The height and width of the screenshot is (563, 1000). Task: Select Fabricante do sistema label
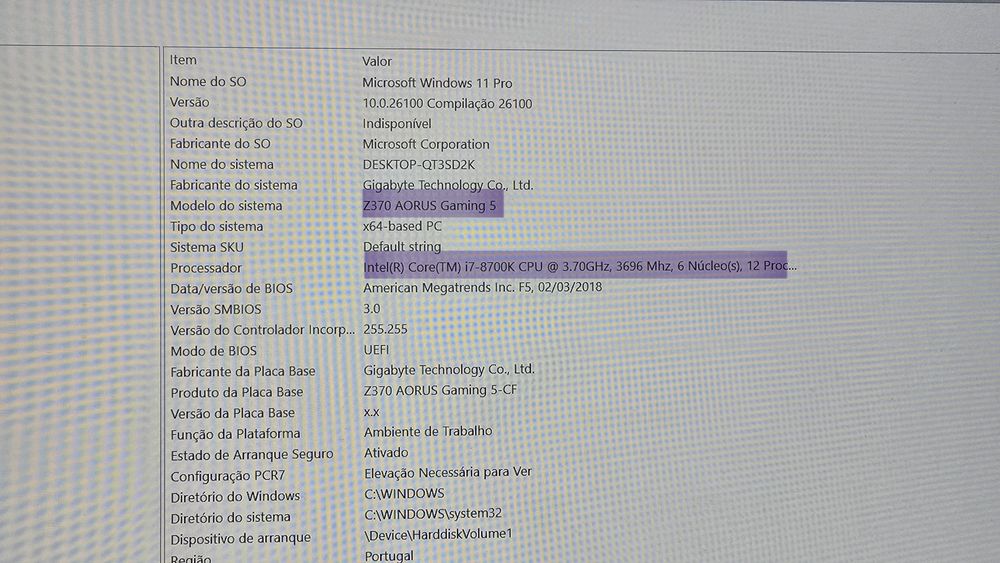pyautogui.click(x=234, y=185)
